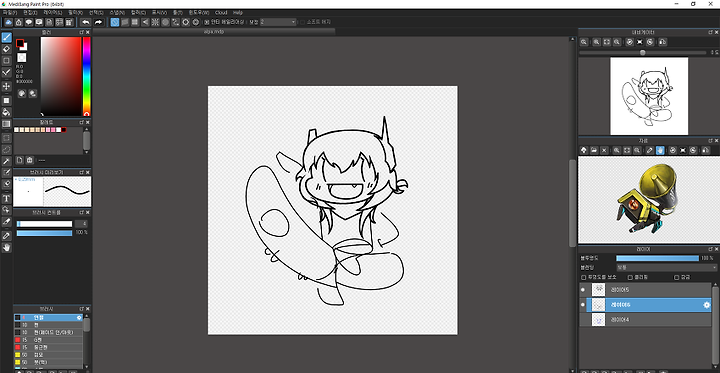Enable the circle snap guide

click(x=165, y=22)
